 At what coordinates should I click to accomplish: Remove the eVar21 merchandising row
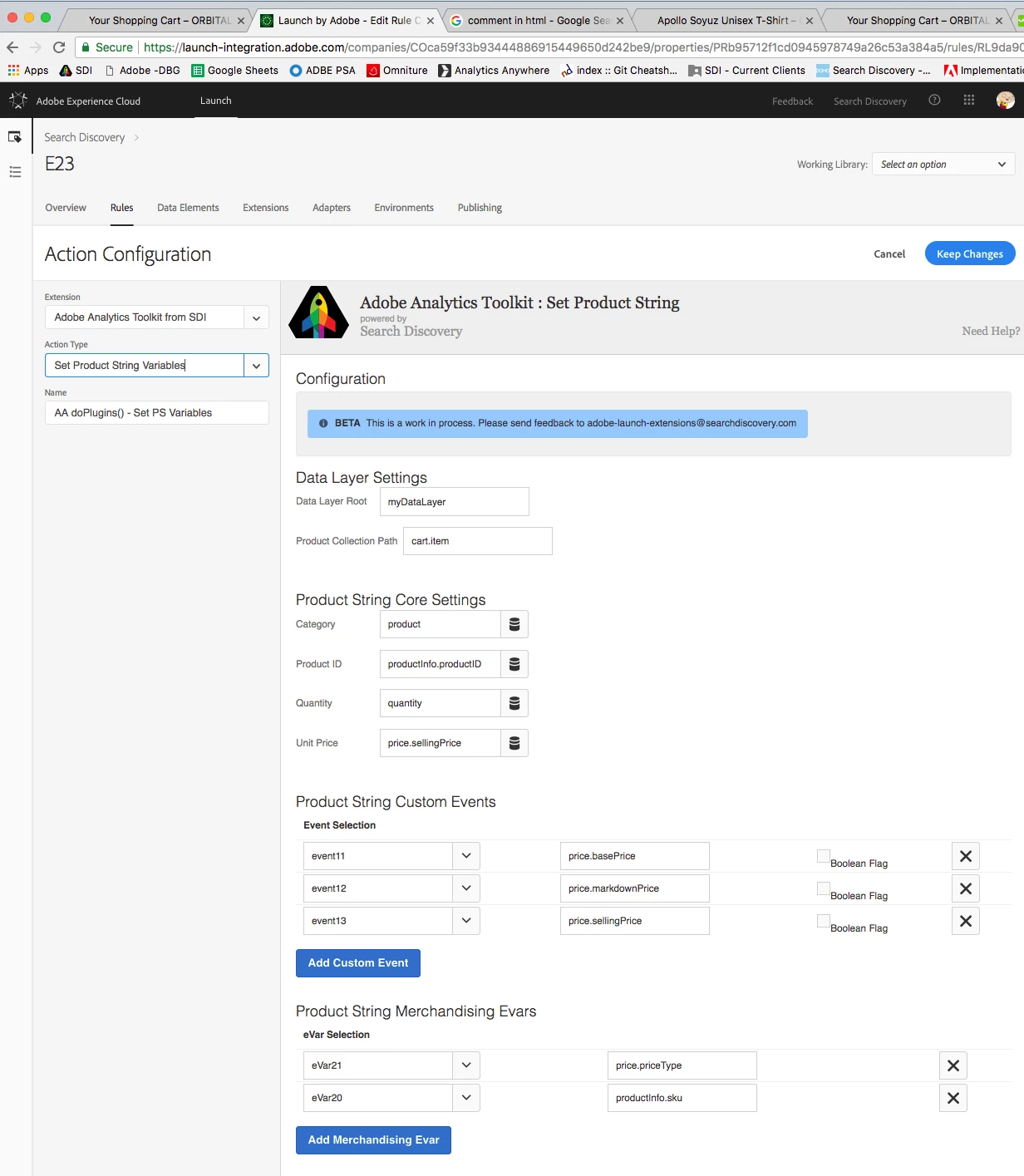coord(953,1065)
